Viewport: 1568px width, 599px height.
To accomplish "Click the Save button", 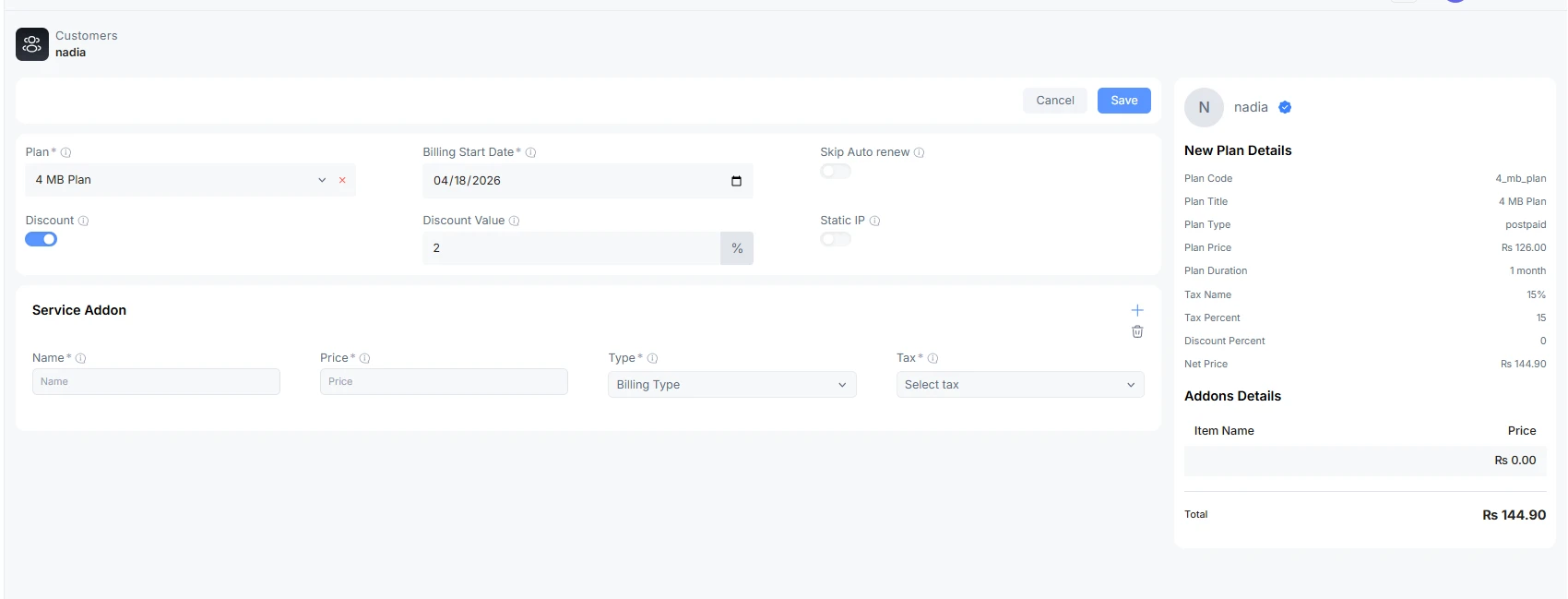I will point(1124,101).
